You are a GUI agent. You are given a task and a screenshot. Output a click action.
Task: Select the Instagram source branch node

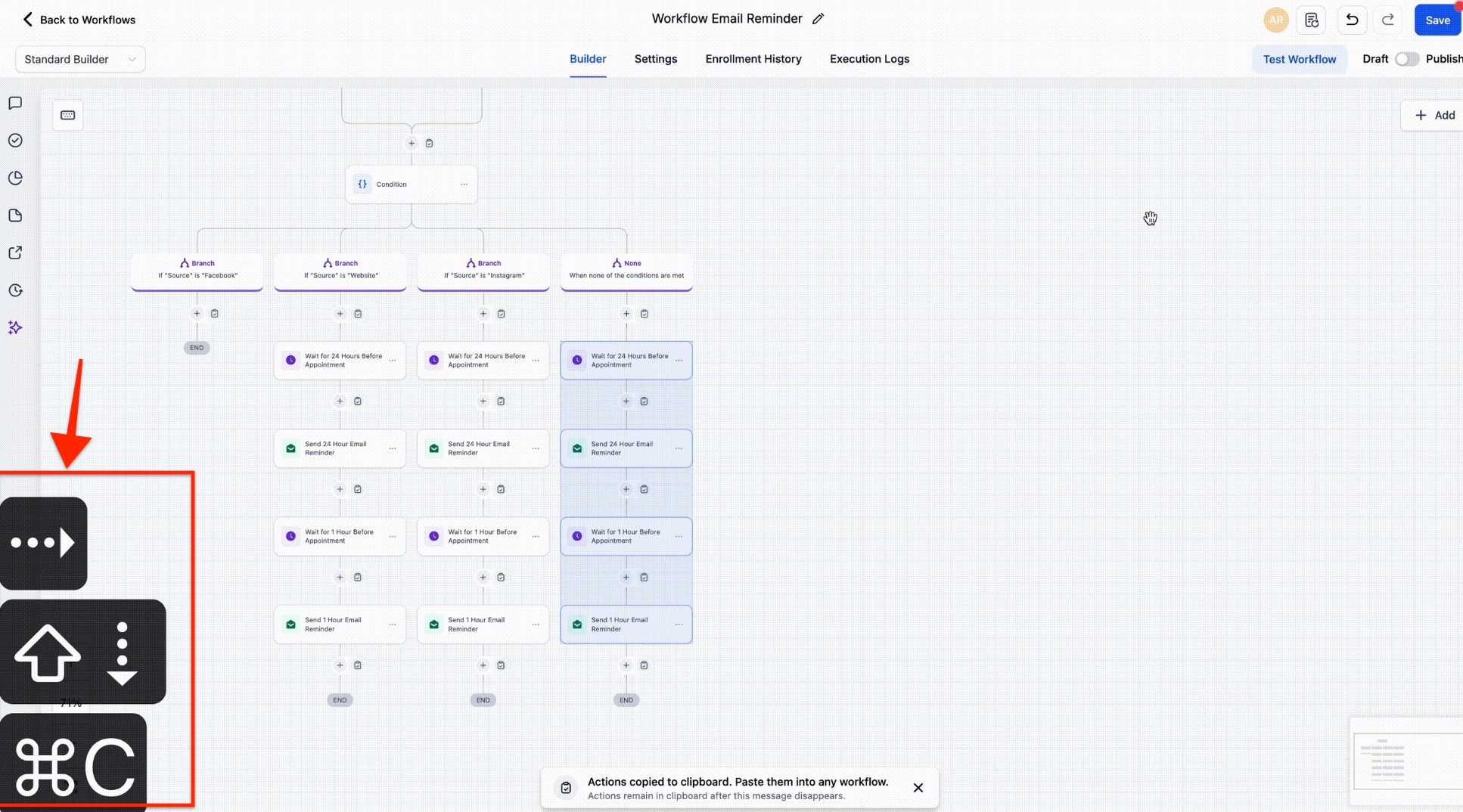(x=483, y=270)
